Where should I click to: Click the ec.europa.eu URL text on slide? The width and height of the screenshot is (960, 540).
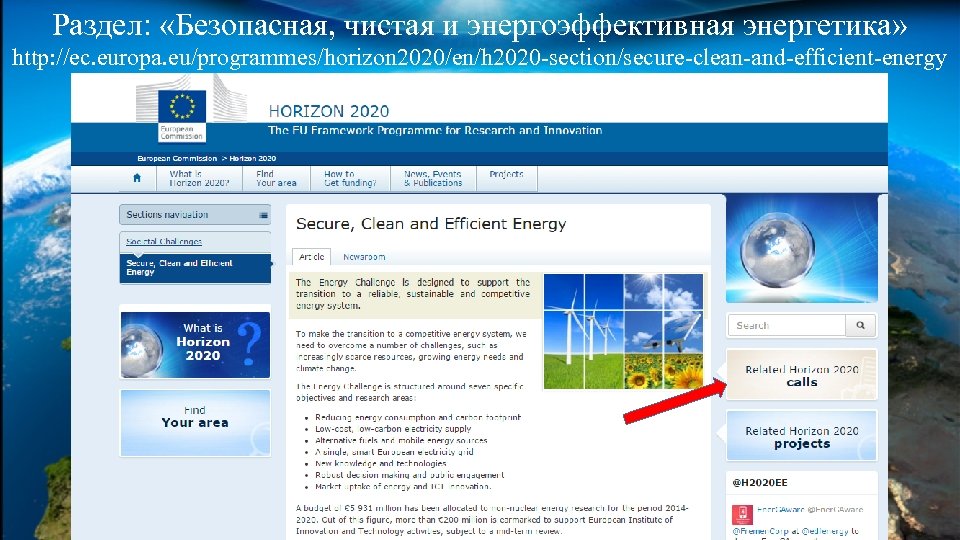479,58
